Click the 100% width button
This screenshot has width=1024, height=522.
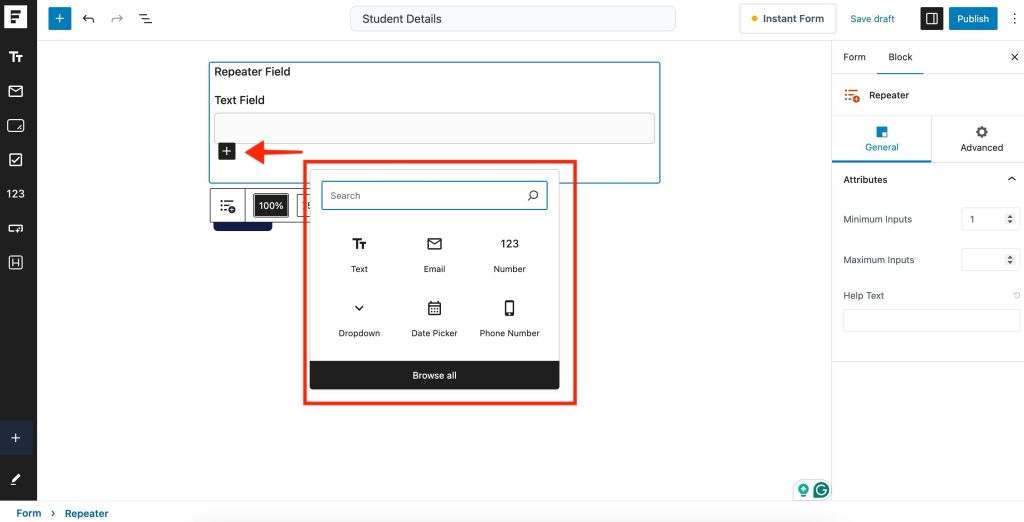click(271, 206)
